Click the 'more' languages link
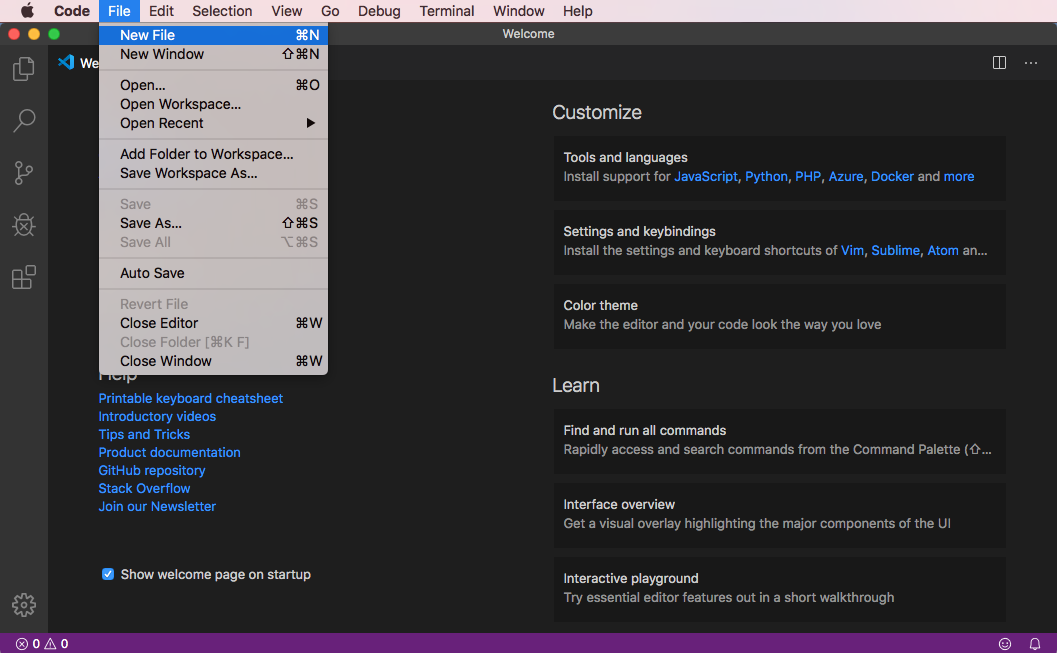Viewport: 1057px width, 653px height. coord(959,177)
